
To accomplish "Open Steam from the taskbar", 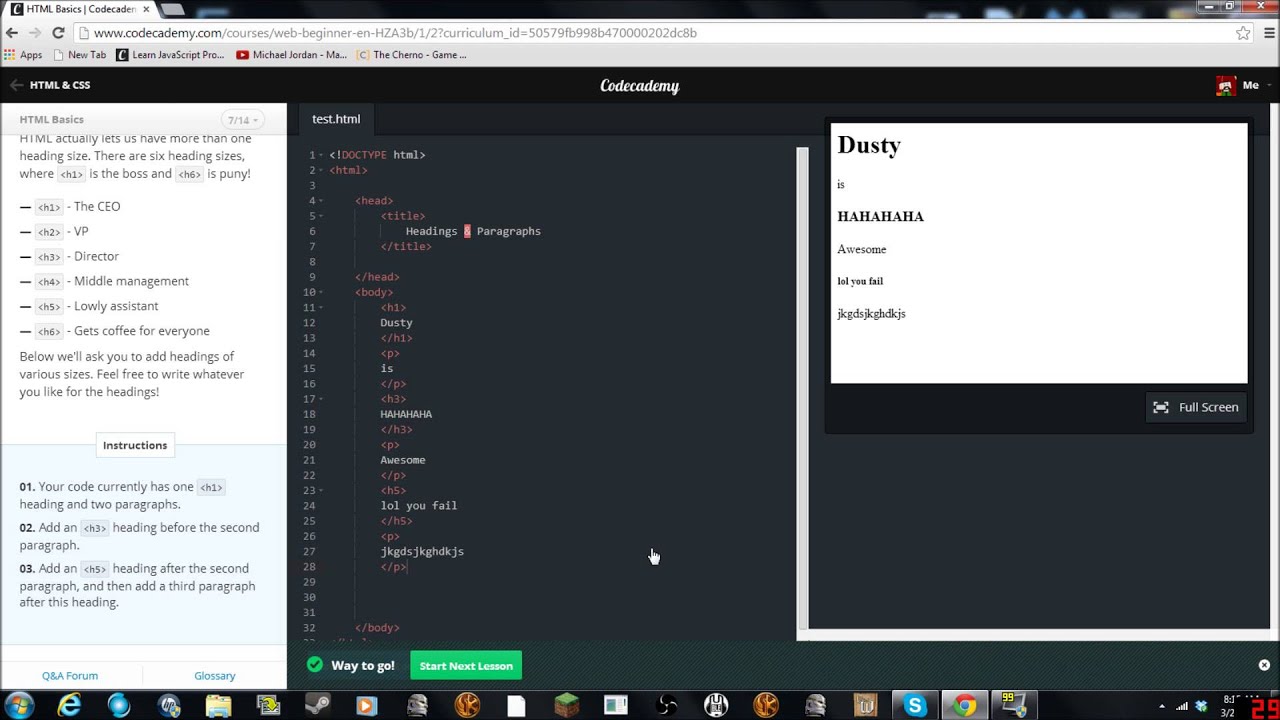I will pyautogui.click(x=317, y=706).
